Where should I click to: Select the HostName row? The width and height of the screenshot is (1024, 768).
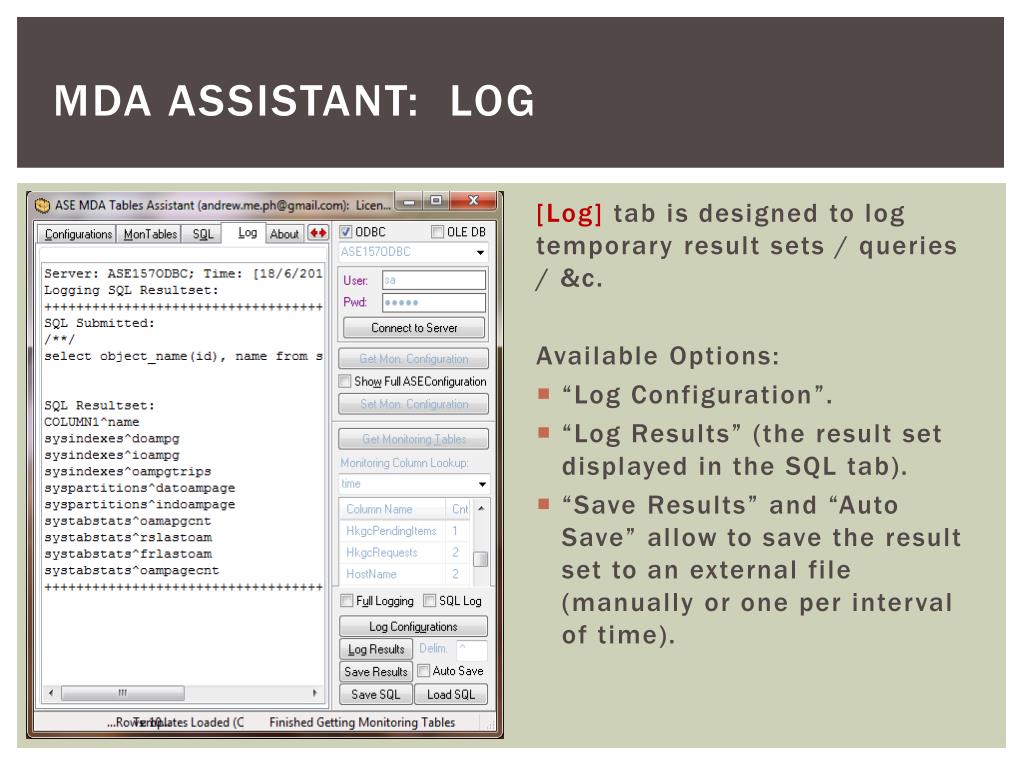(406, 574)
